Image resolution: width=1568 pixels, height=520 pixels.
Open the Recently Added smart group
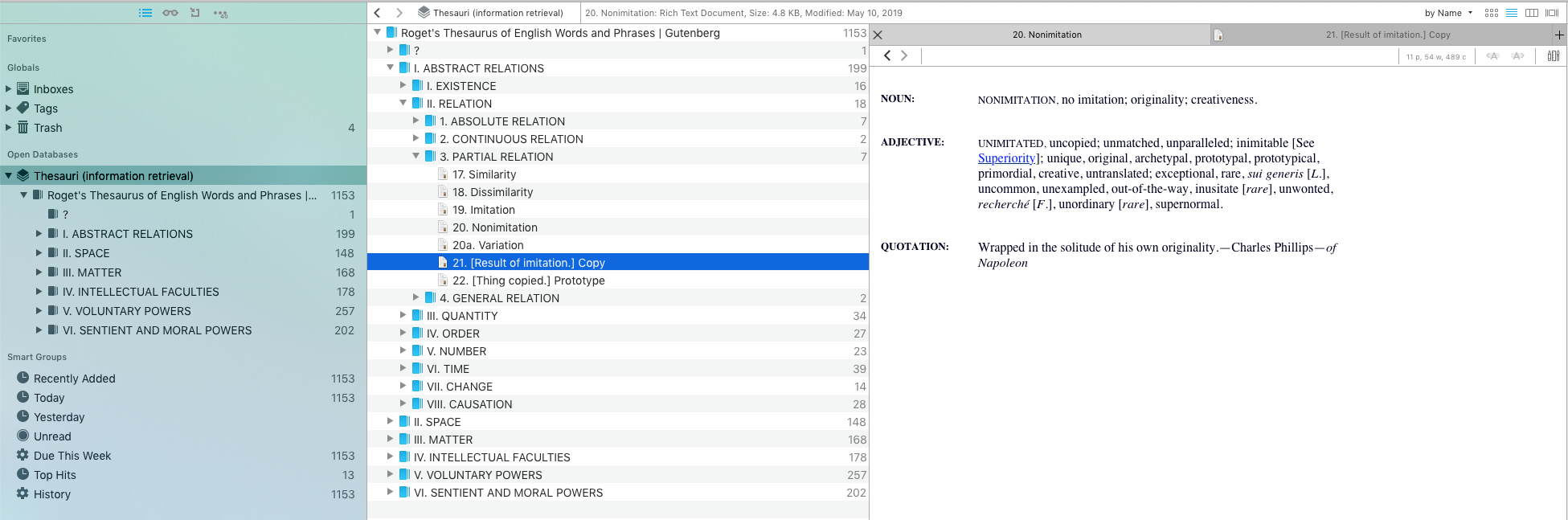pos(74,379)
